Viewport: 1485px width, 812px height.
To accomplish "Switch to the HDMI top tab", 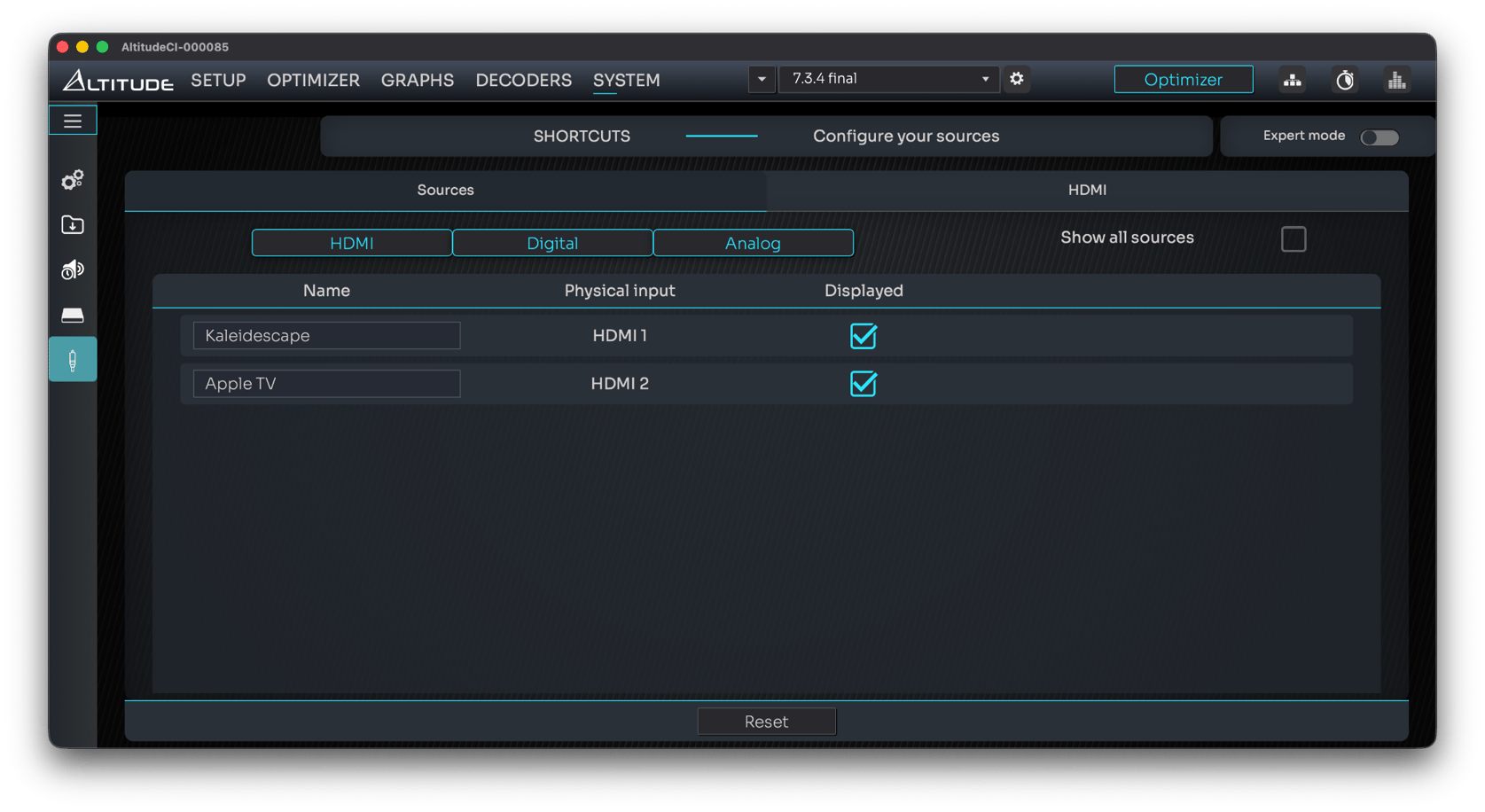I will click(1087, 191).
